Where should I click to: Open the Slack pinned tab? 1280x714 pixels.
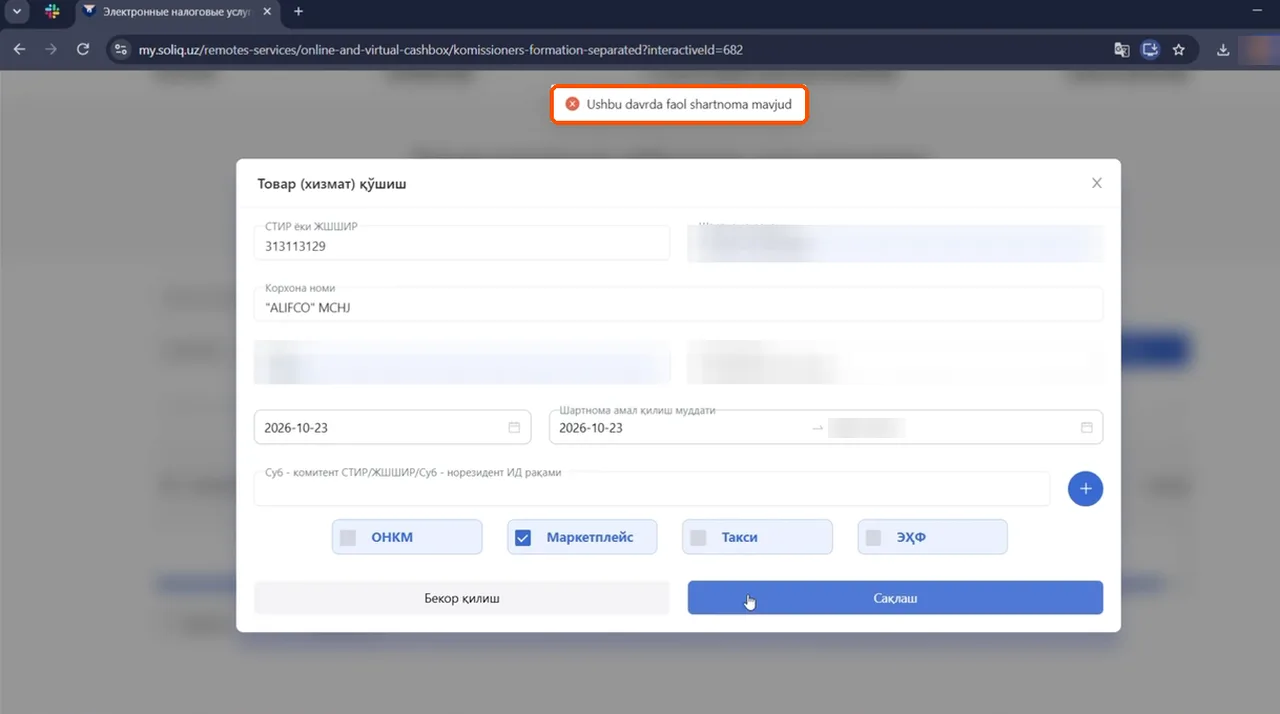click(52, 11)
